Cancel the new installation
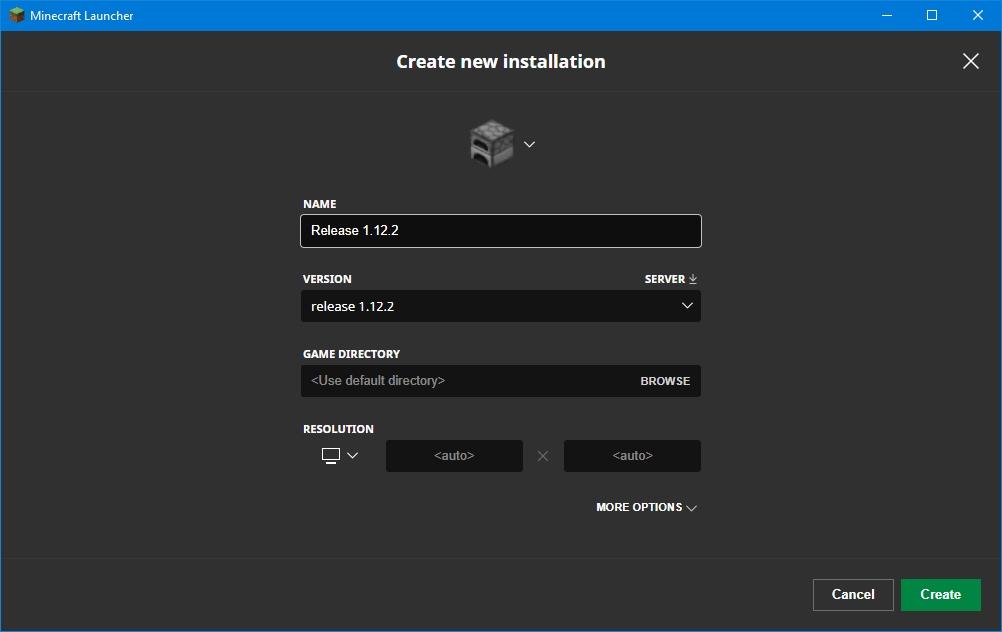1002x632 pixels. (852, 595)
